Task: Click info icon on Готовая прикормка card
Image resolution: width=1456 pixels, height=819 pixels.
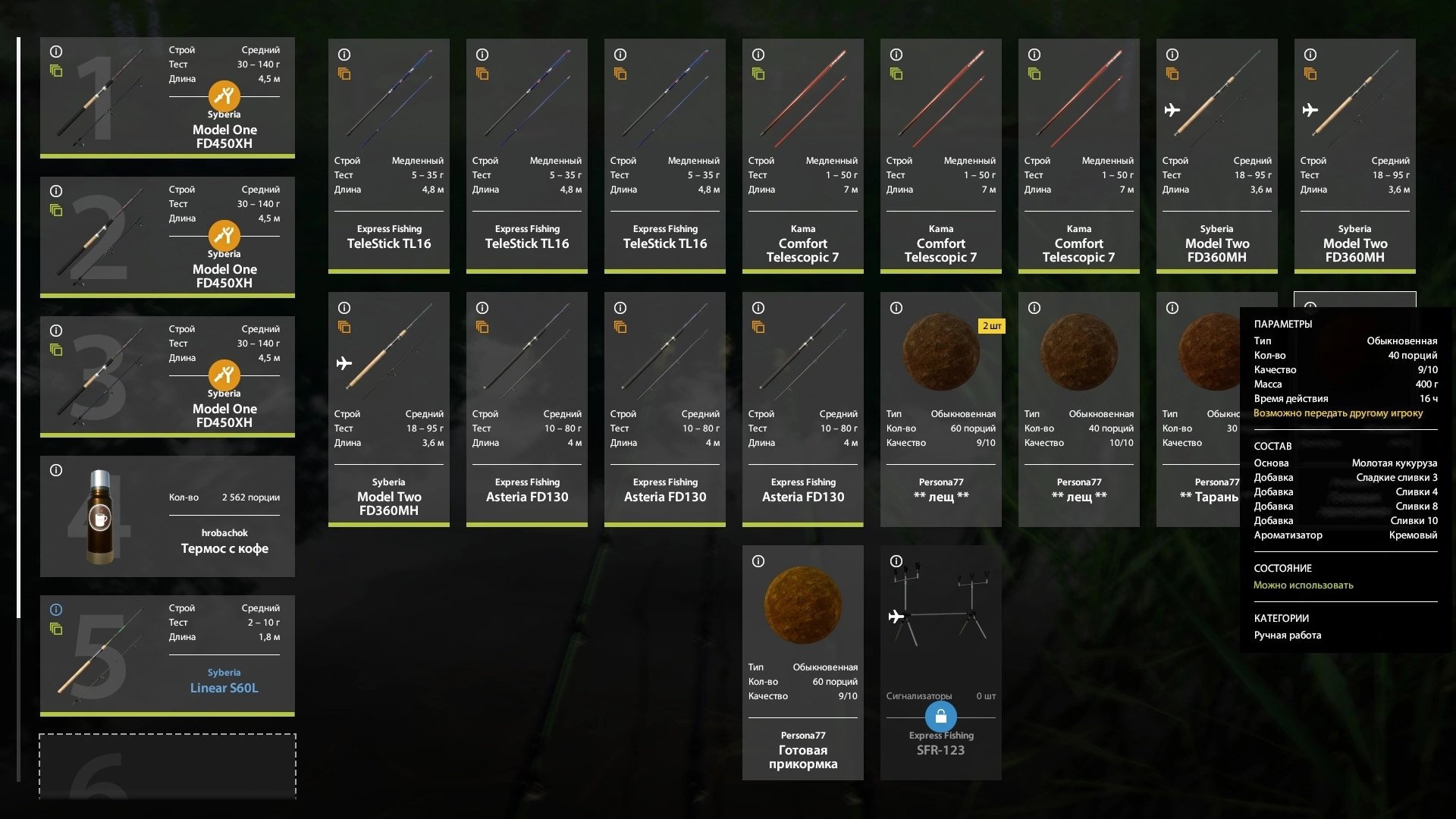Action: [758, 561]
